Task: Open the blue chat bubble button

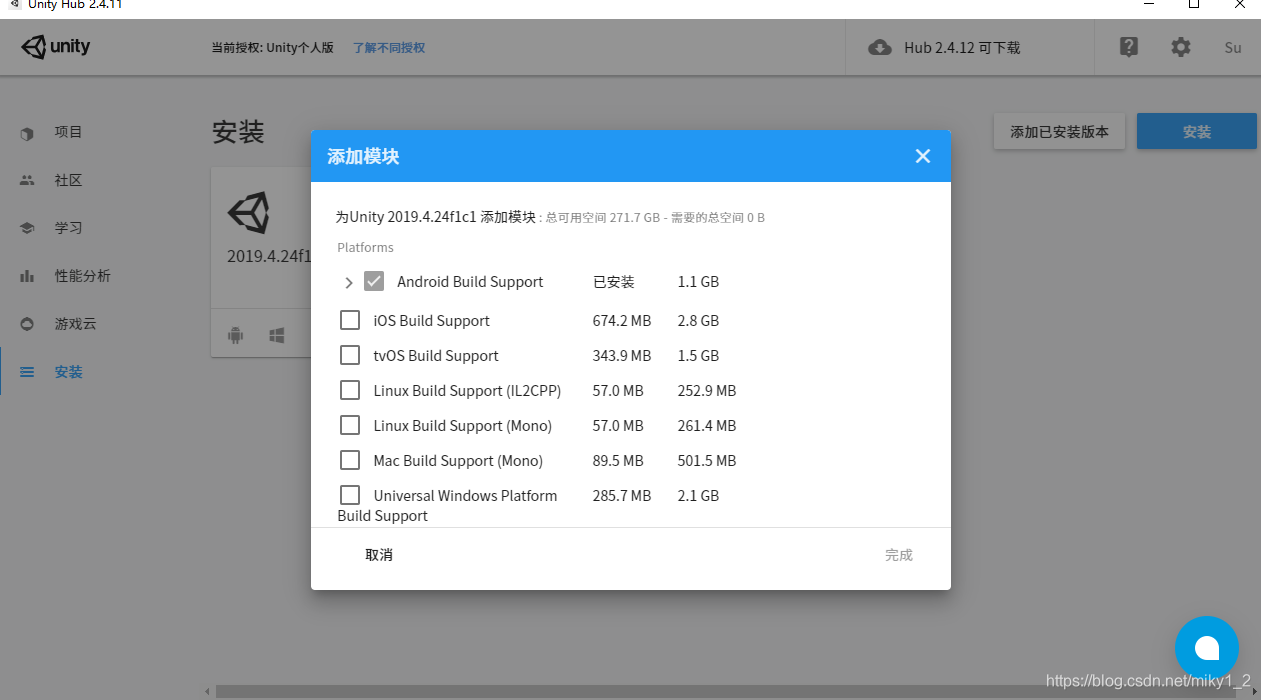Action: [x=1207, y=648]
